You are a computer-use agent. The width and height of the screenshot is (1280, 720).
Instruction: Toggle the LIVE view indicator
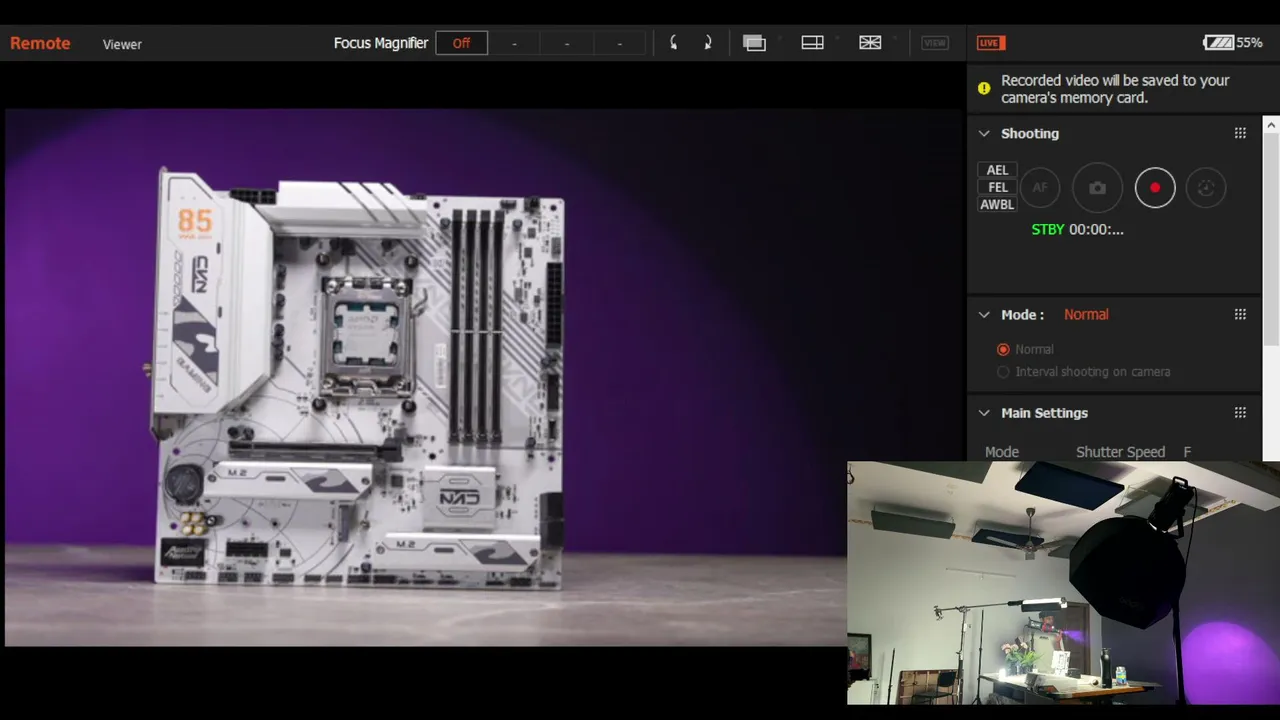tap(991, 43)
